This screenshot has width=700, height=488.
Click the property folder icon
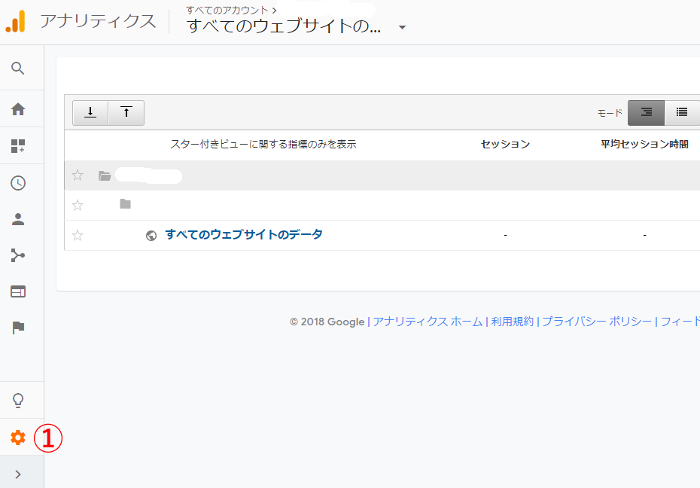125,204
